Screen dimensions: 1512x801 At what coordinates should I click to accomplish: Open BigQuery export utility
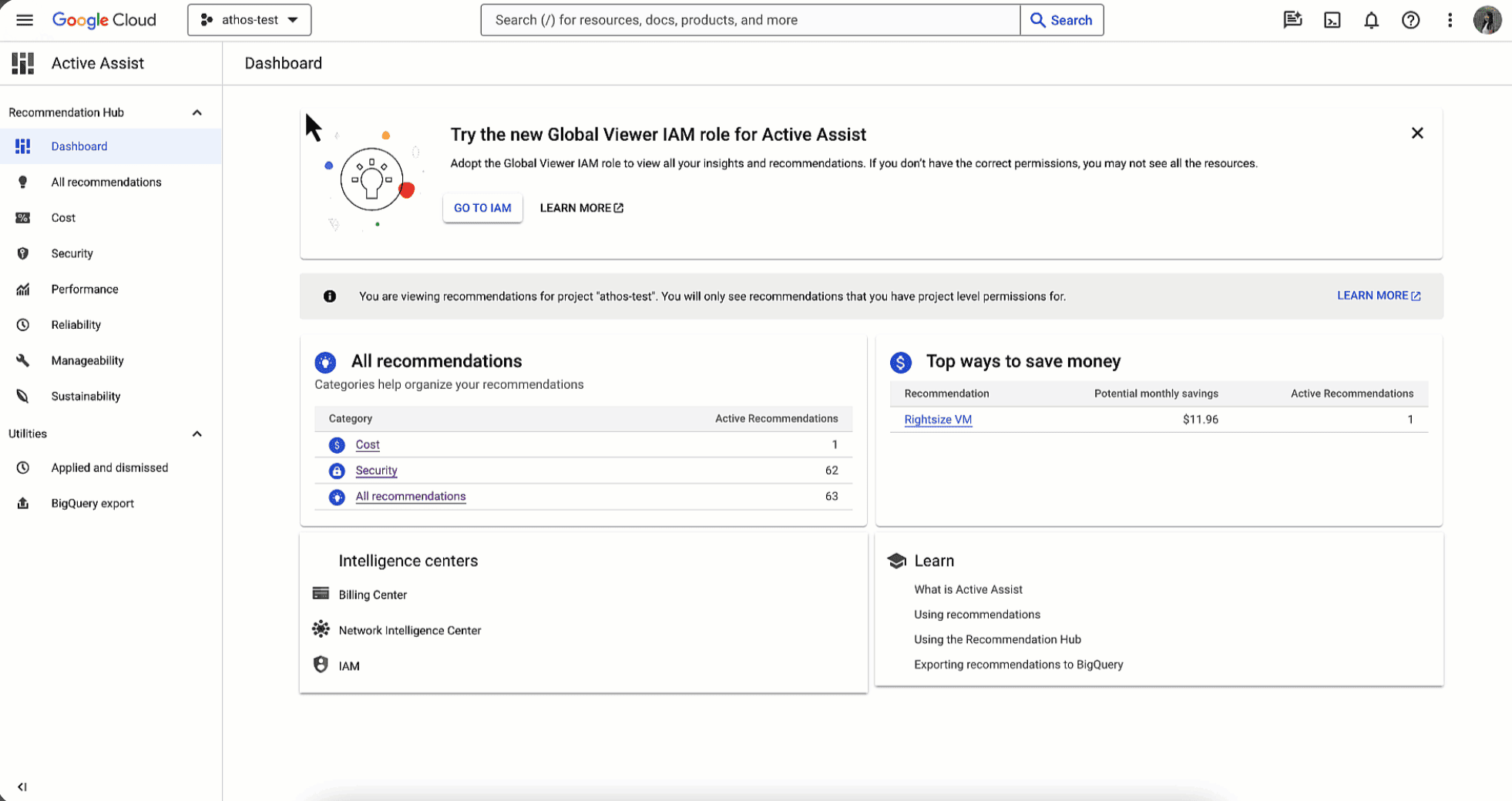click(92, 503)
